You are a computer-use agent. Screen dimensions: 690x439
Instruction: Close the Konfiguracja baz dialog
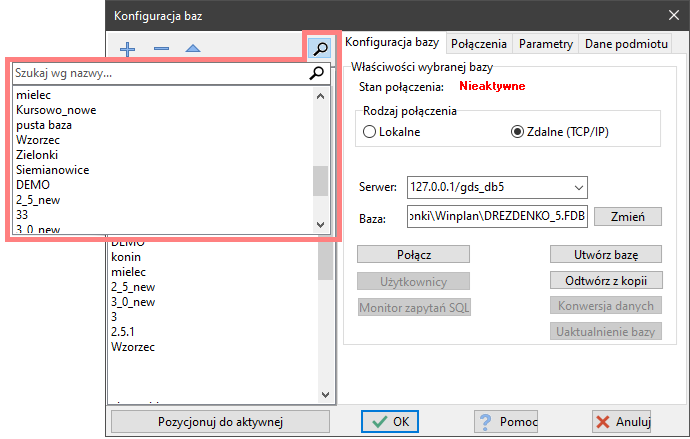point(671,15)
